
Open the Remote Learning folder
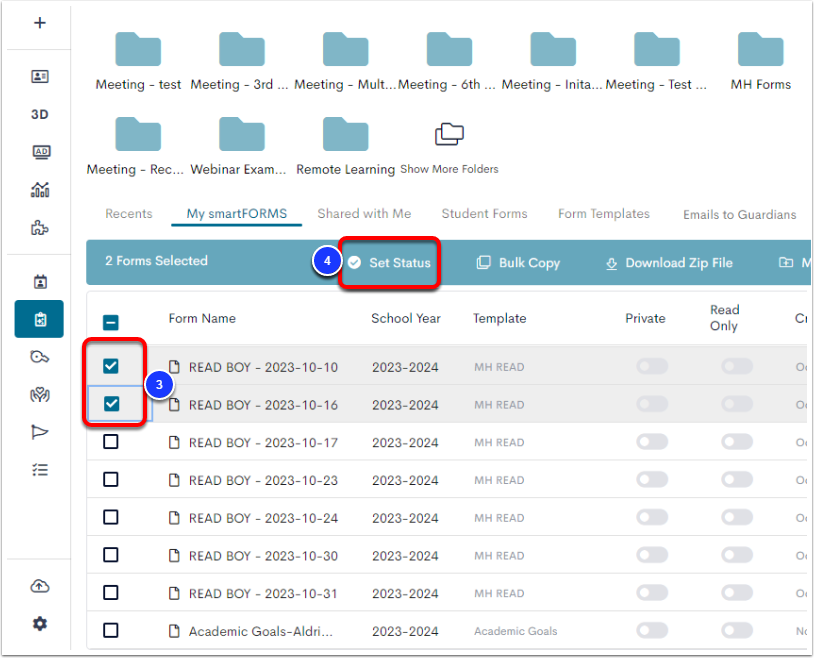point(345,146)
